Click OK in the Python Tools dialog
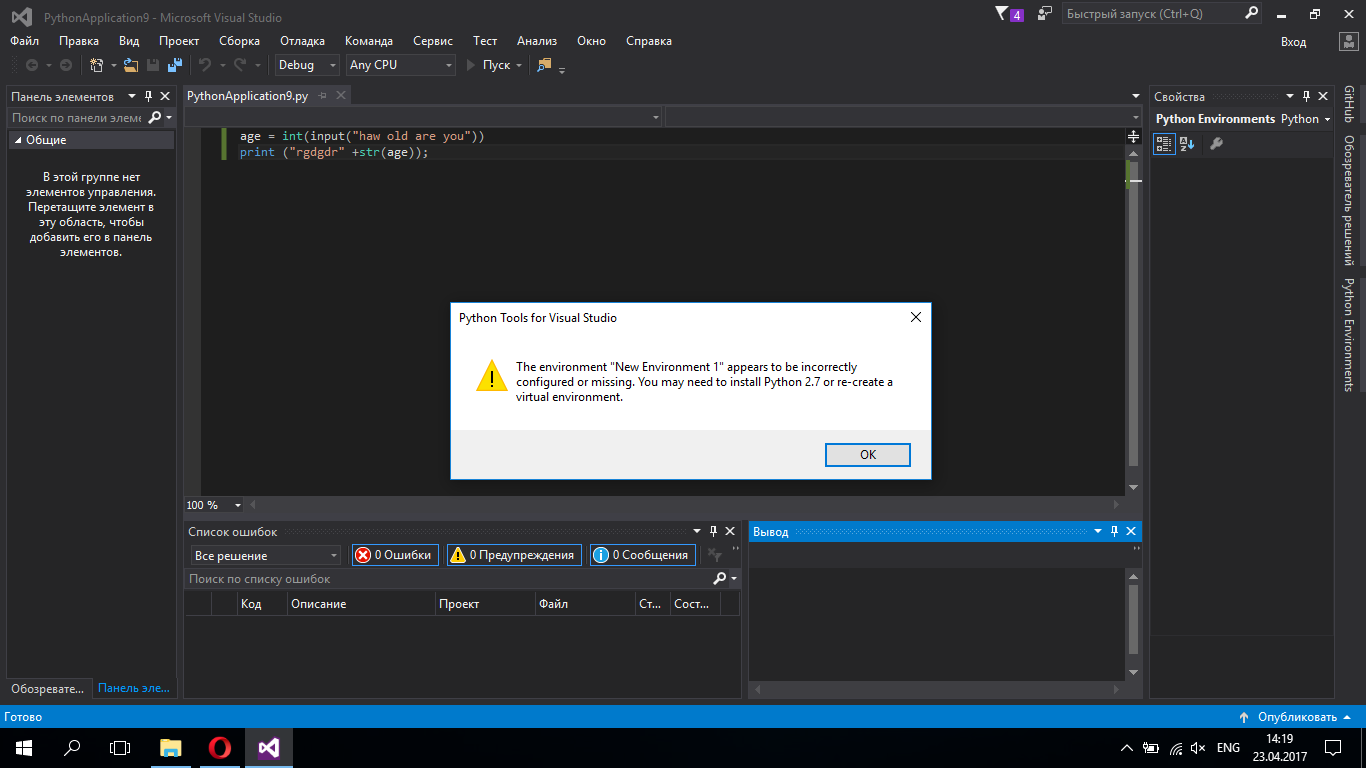1366x768 pixels. pos(867,454)
